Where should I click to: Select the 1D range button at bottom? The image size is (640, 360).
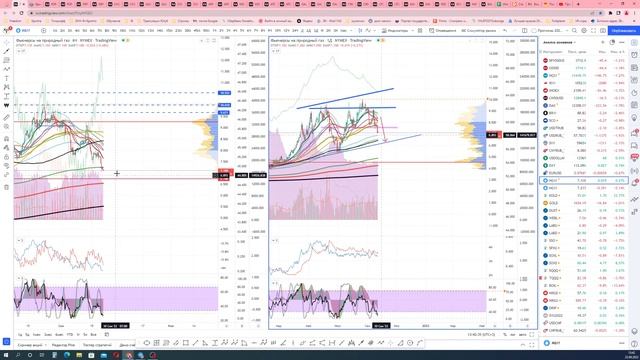click(x=20, y=335)
